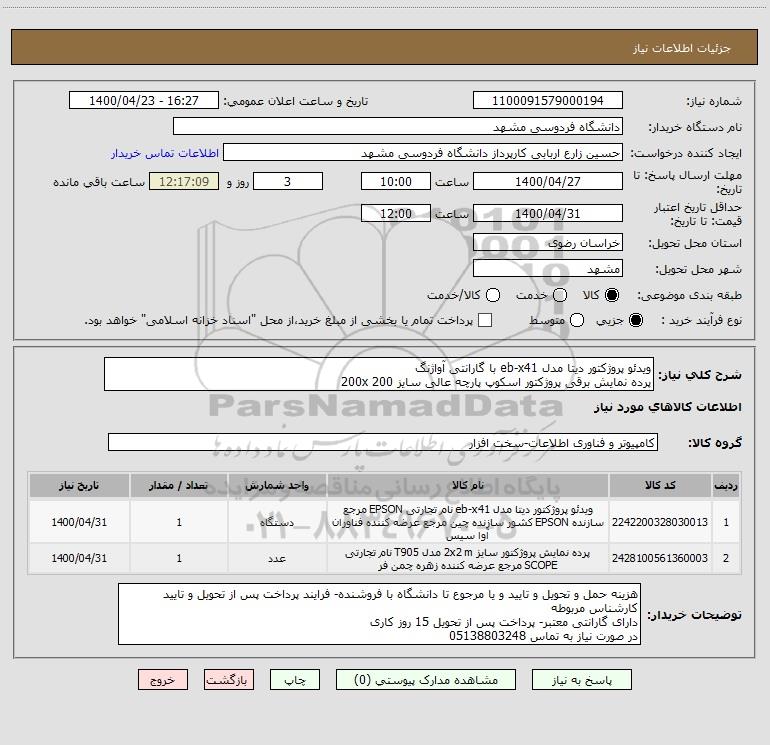Image resolution: width=770 pixels, height=745 pixels.
Task: Click the delivery province field خراسان رضوی
Action: pos(548,242)
